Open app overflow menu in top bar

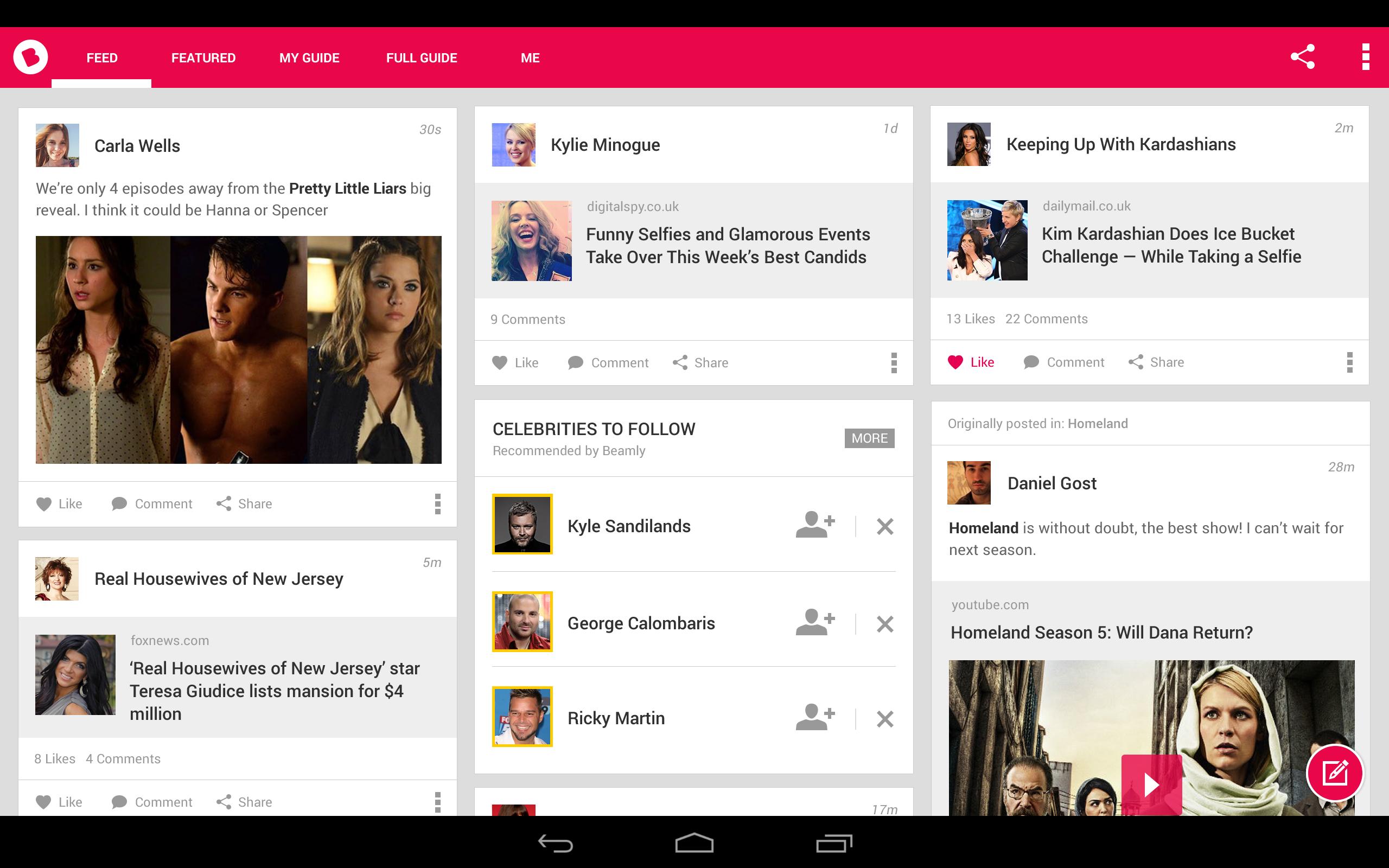(x=1366, y=57)
